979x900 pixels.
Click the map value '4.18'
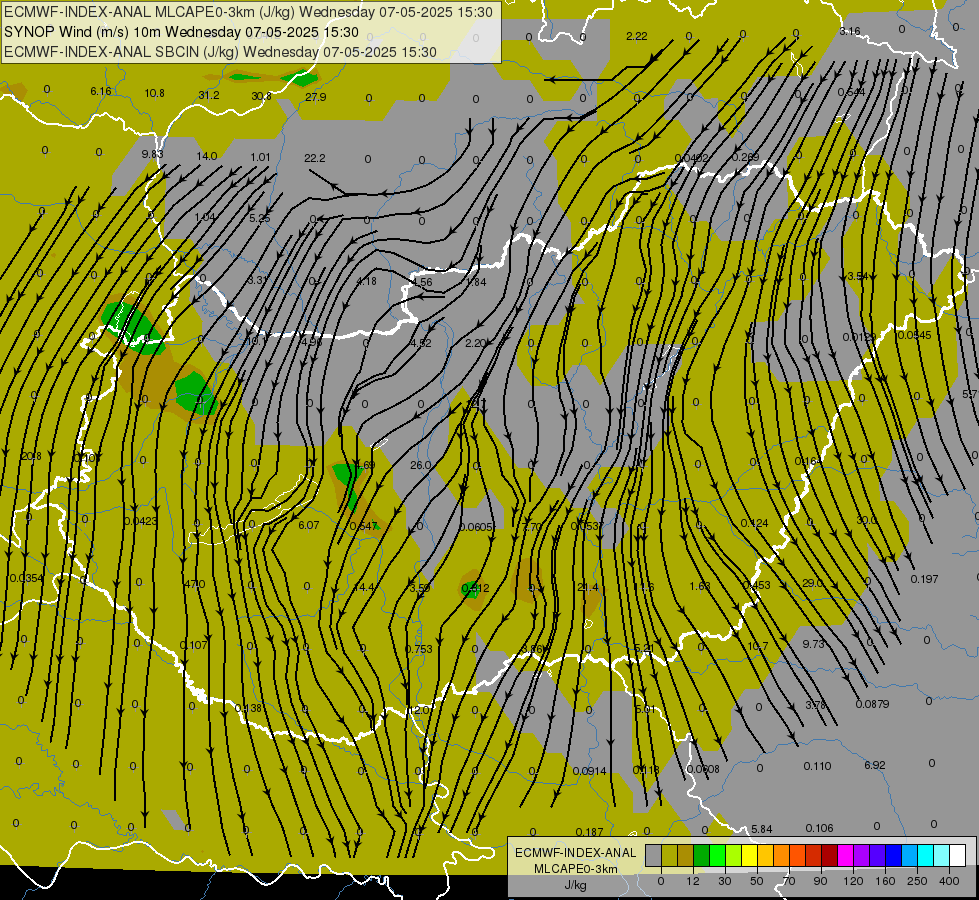tap(367, 281)
